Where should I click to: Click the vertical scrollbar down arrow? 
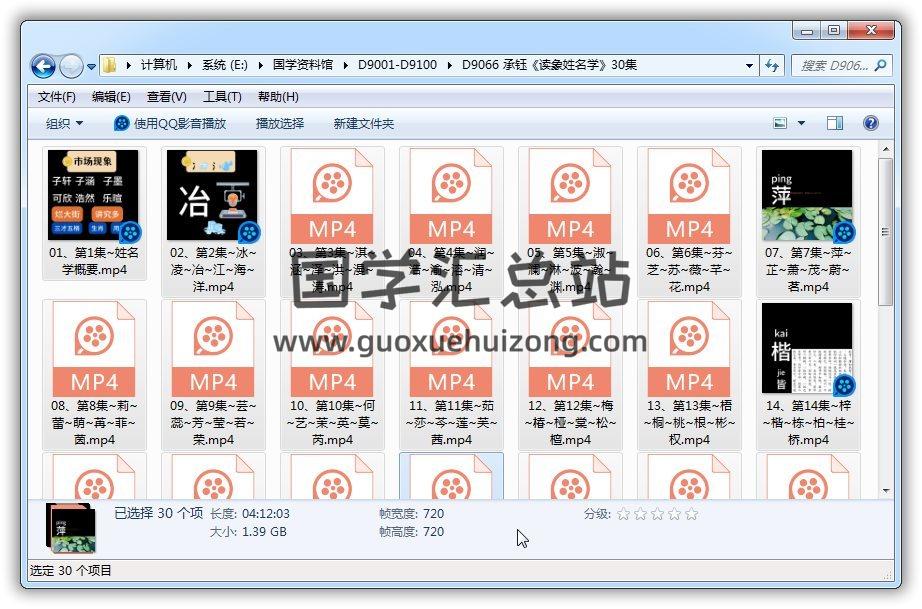[885, 490]
